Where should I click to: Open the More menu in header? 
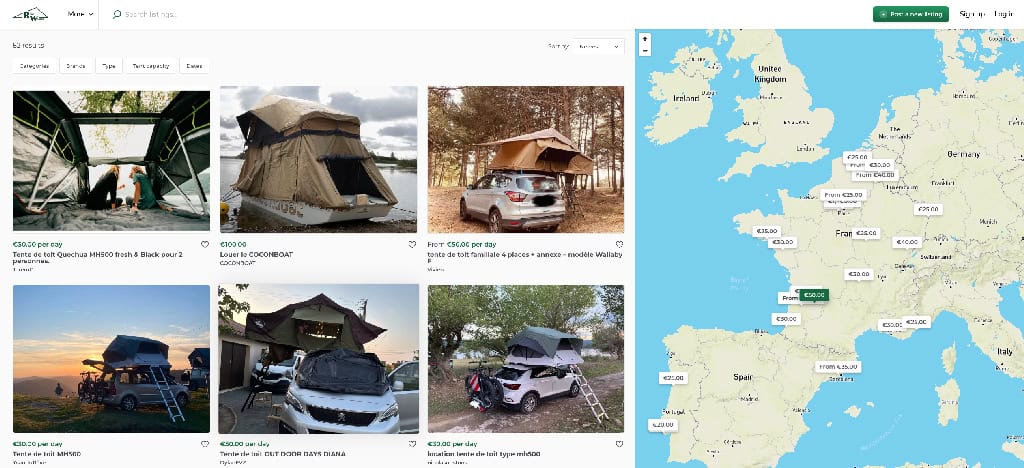[x=80, y=14]
